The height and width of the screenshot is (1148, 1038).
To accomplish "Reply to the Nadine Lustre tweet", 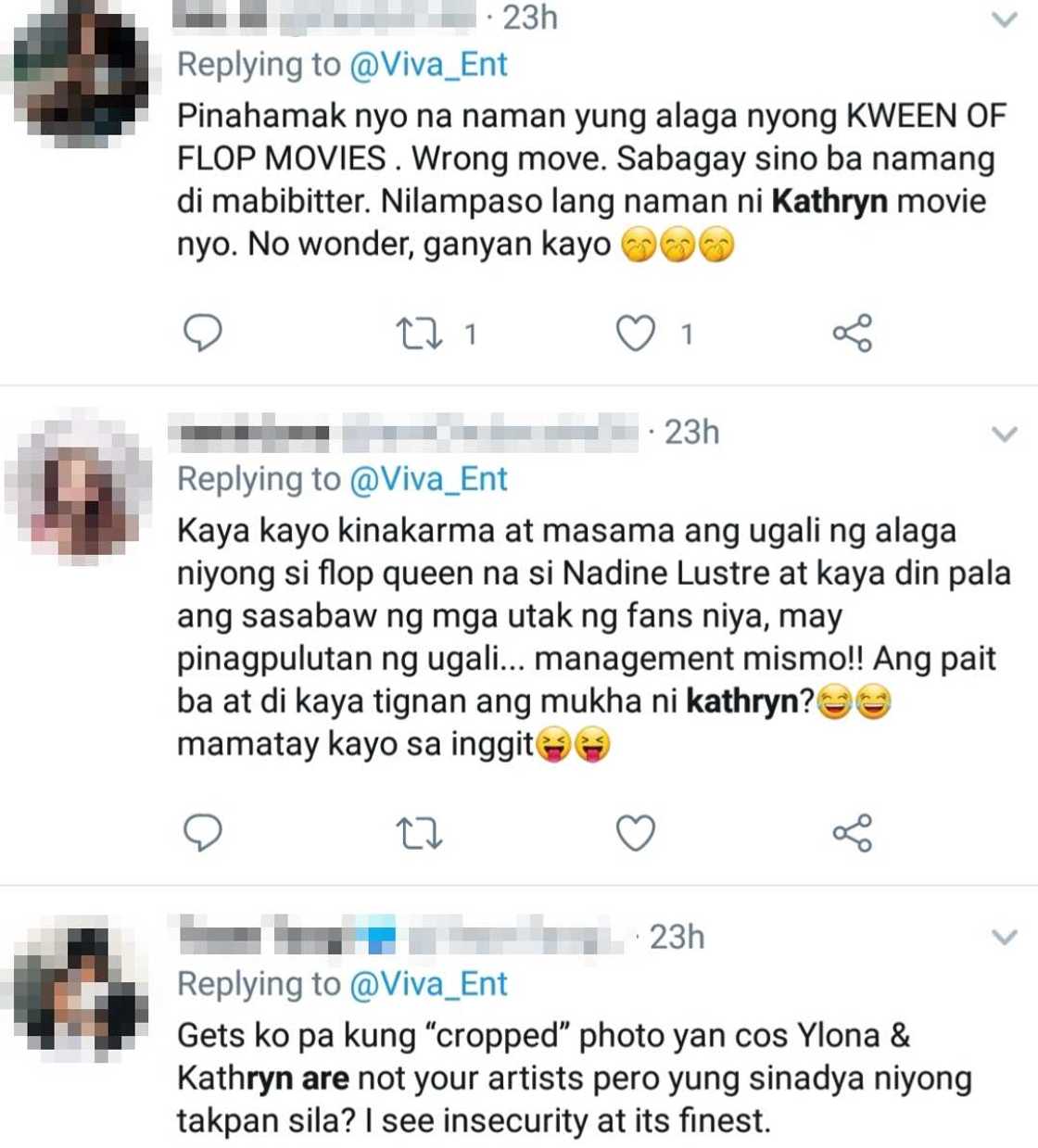I will [x=202, y=833].
